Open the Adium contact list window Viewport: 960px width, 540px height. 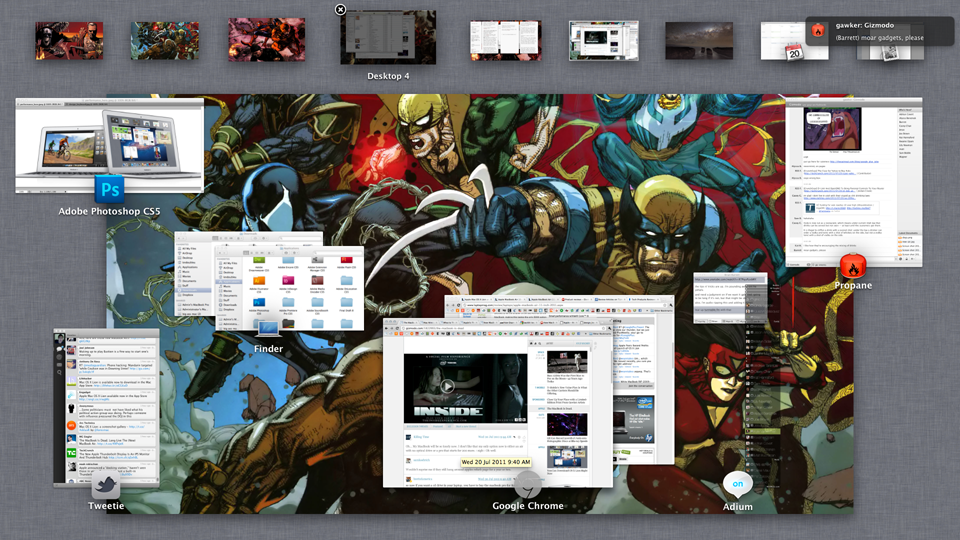[x=759, y=400]
